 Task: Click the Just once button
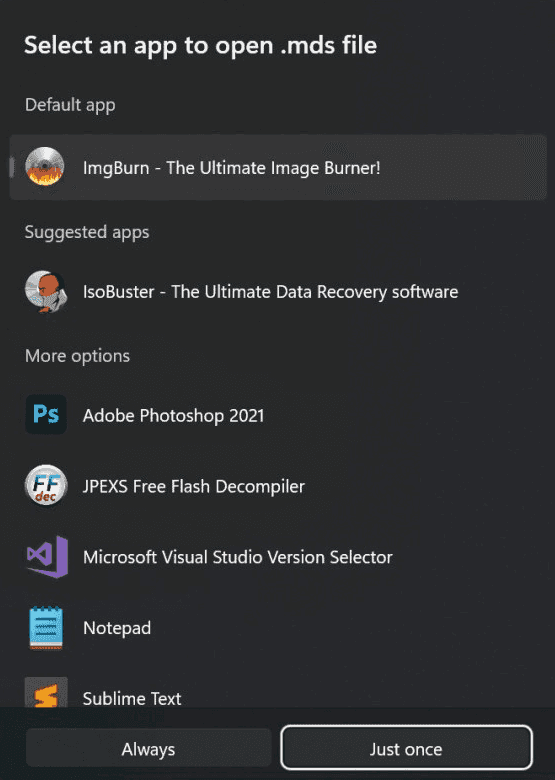pos(406,747)
